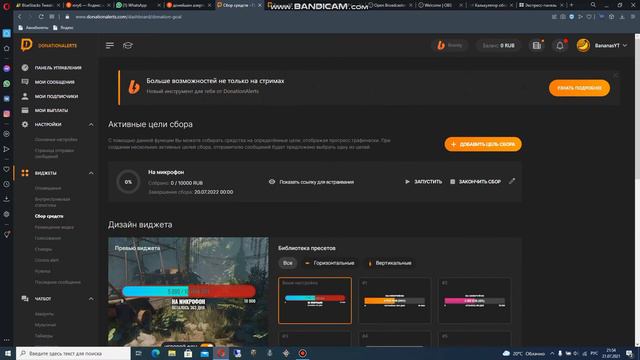Choose the pink bar preset #2 thumbnail
The width and height of the screenshot is (640, 360).
475,300
